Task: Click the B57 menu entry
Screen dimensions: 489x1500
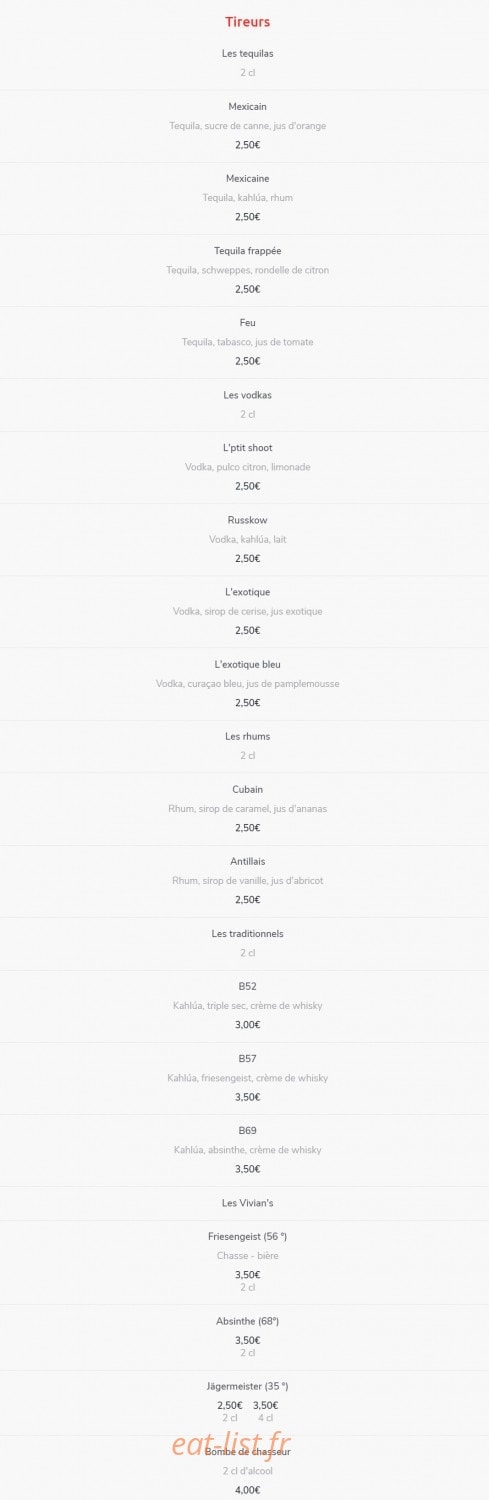Action: 247,1058
